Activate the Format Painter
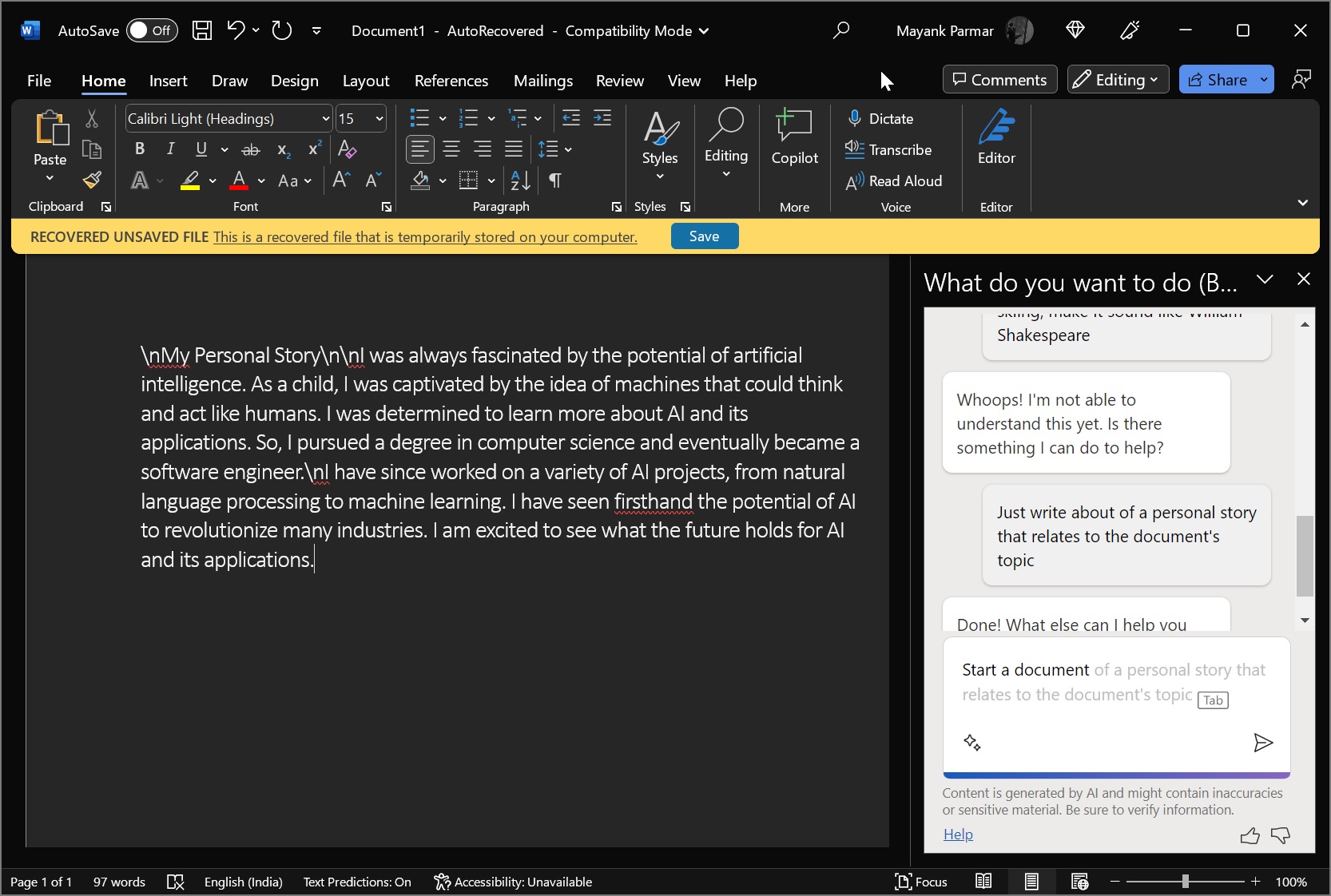 [x=91, y=180]
